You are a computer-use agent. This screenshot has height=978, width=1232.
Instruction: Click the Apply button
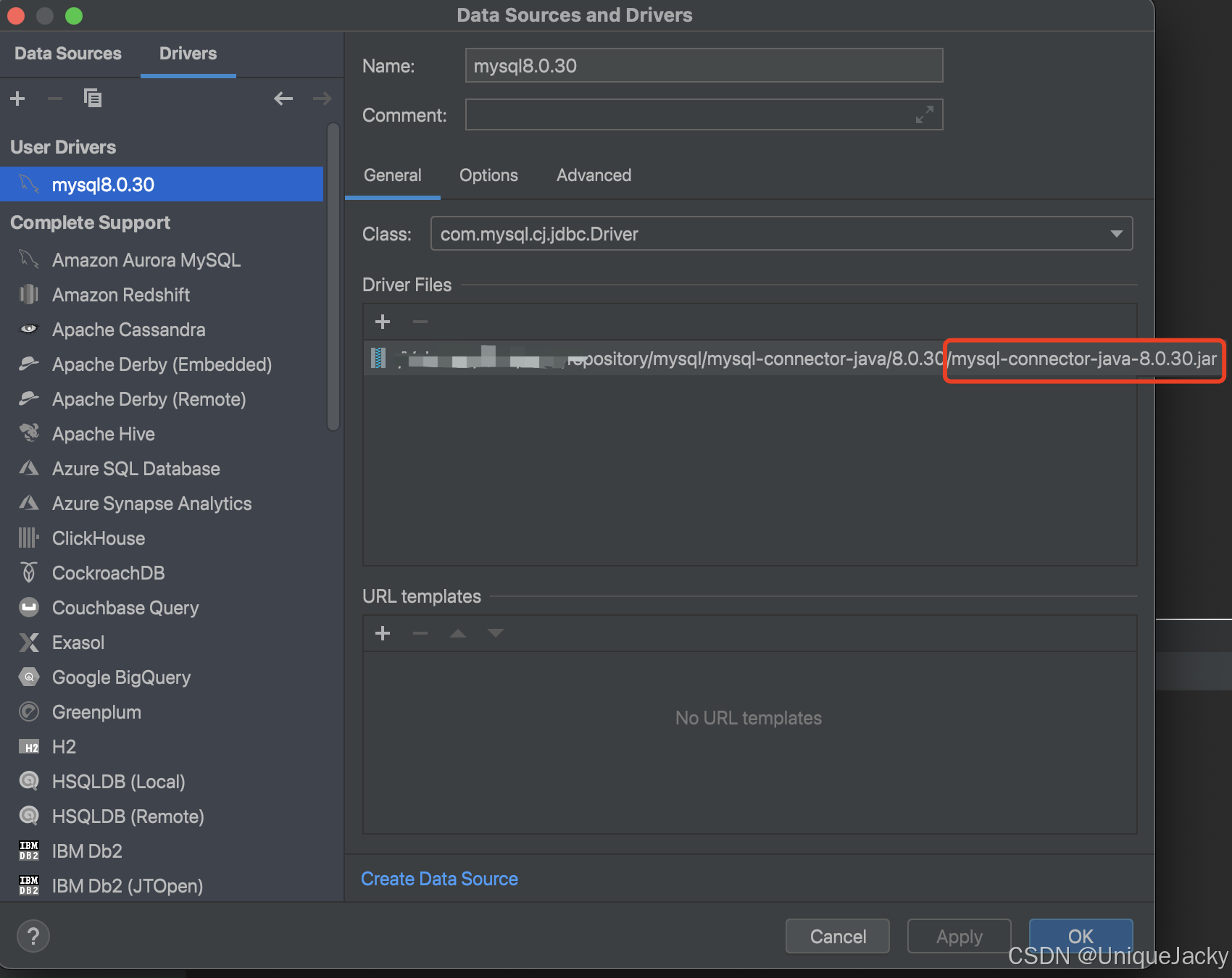tap(960, 936)
